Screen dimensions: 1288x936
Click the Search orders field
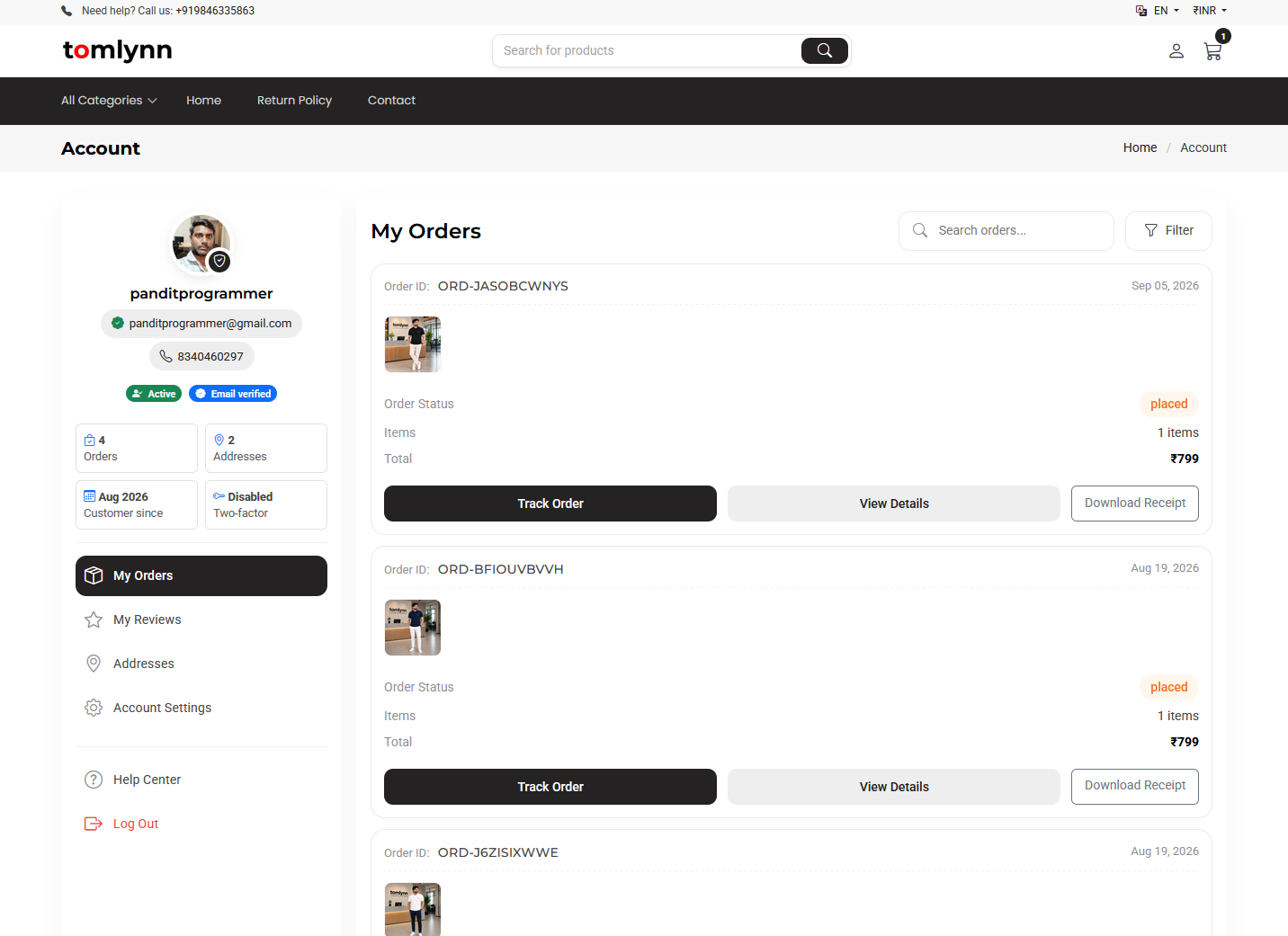[x=1006, y=231]
